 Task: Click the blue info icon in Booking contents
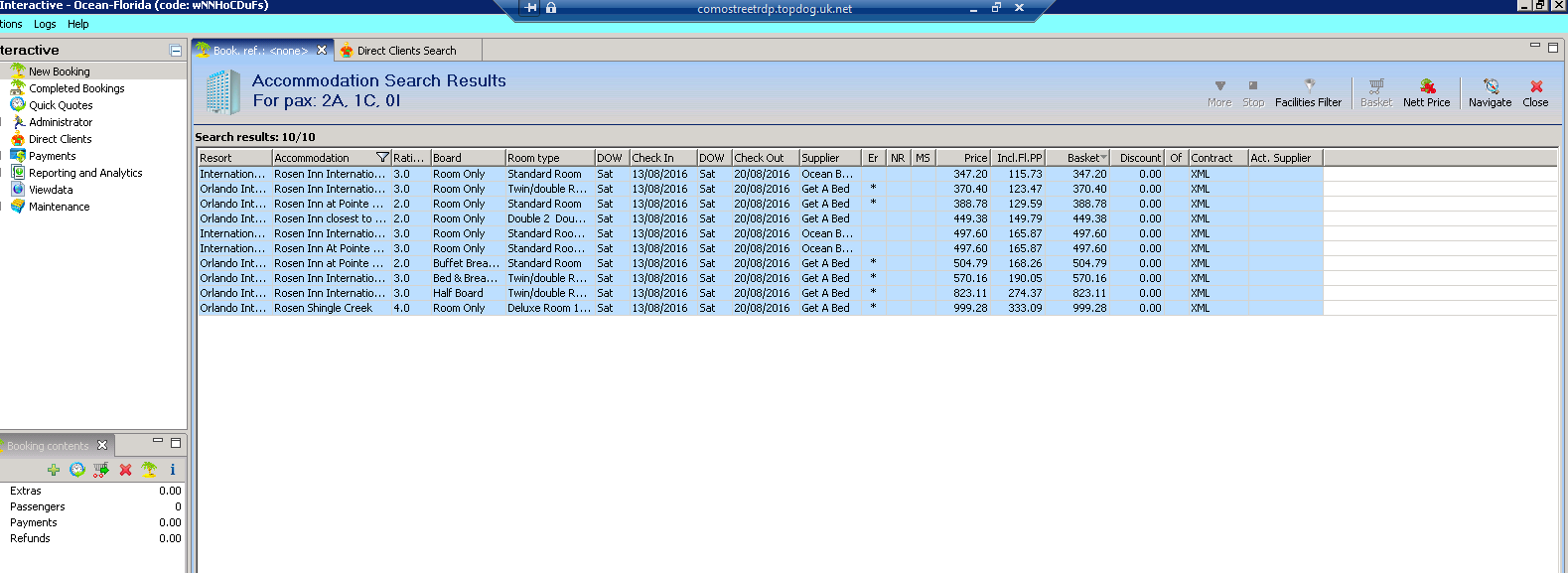point(173,470)
